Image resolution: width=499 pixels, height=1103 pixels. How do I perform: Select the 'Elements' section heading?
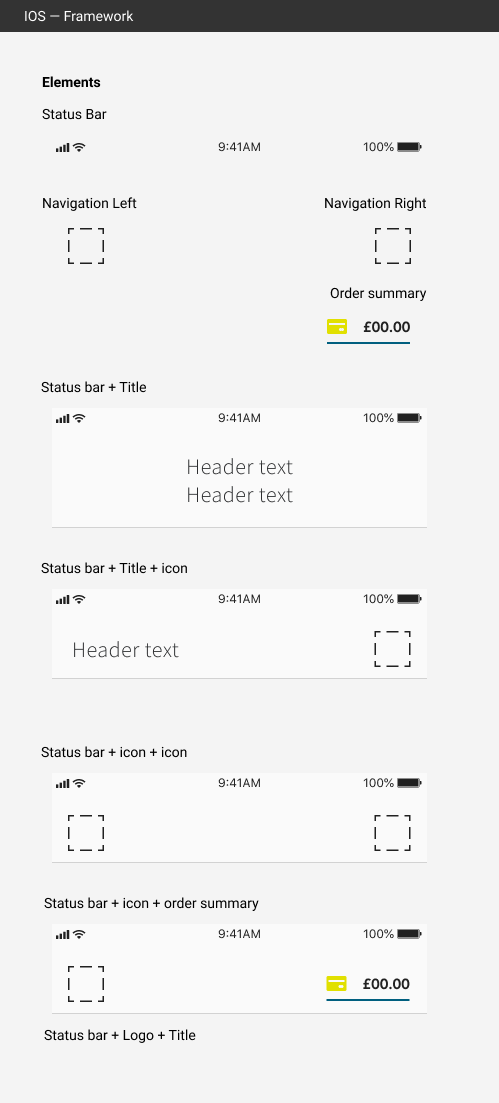click(71, 82)
